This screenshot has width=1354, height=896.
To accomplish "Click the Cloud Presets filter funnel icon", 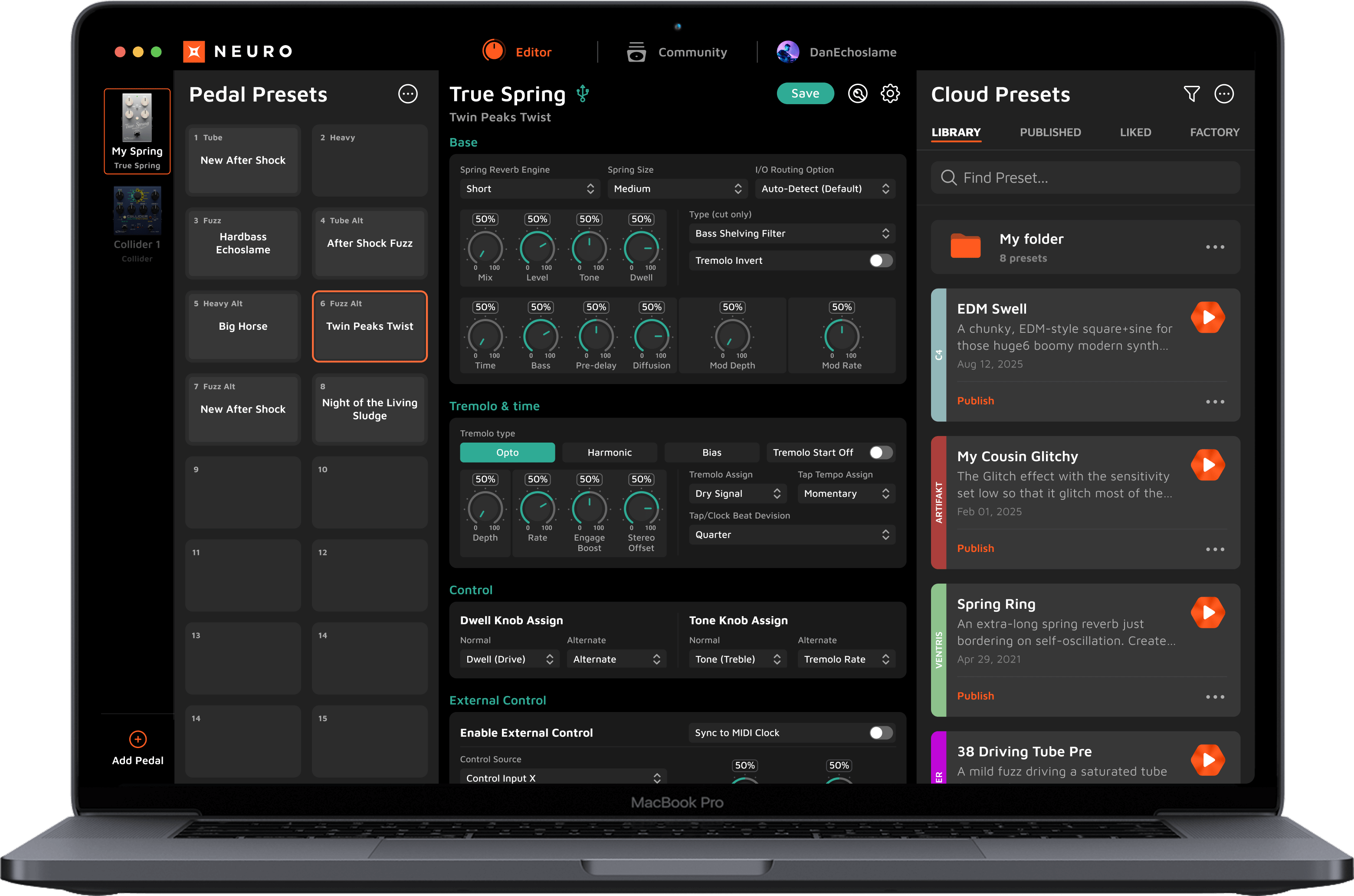I will (1191, 94).
